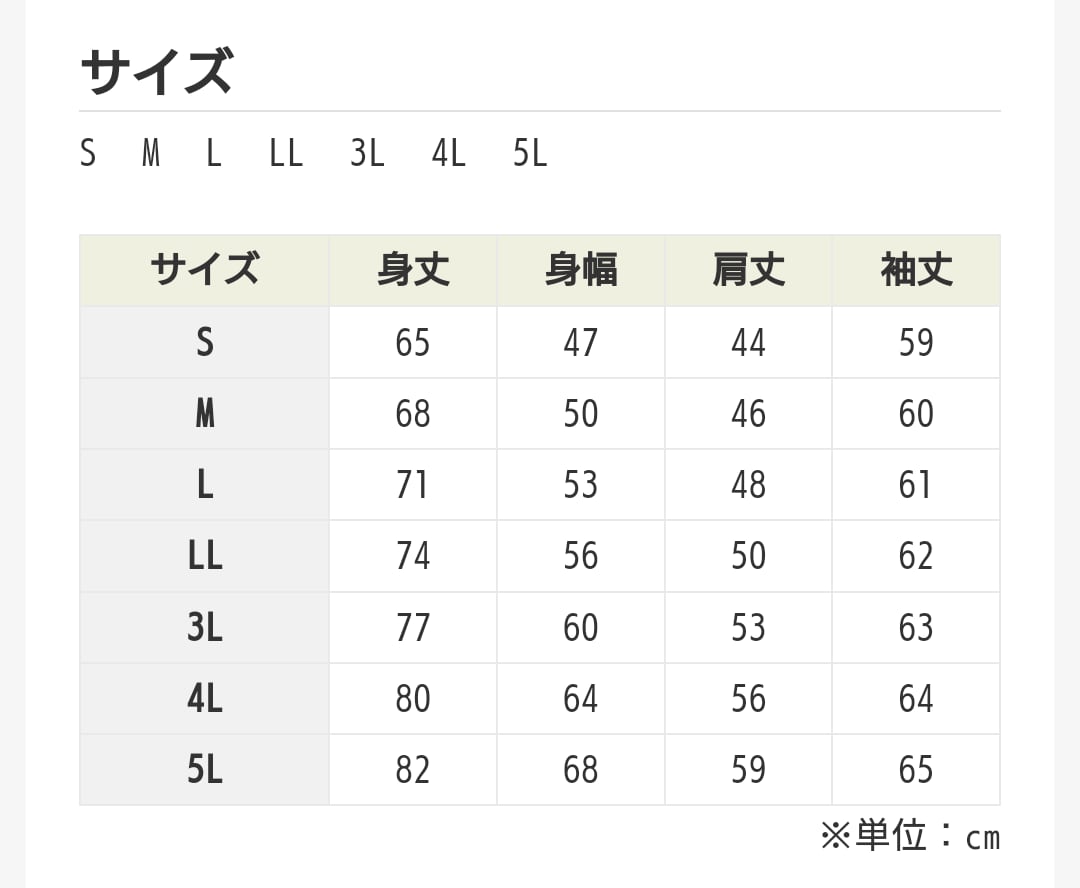Select the 4L option in the top size list
This screenshot has width=1080, height=888.
click(449, 154)
